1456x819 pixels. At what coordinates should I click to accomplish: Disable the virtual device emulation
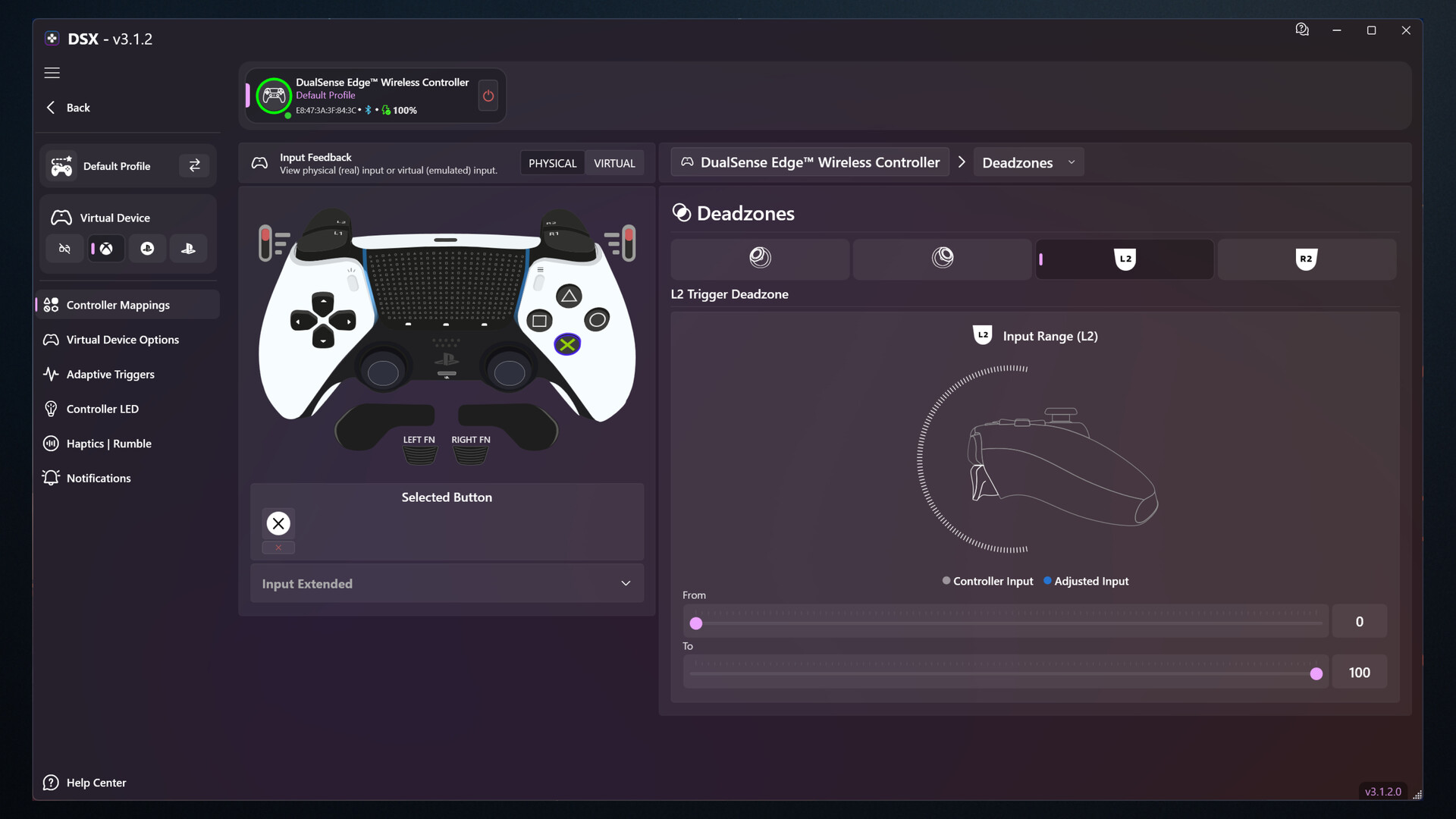pyautogui.click(x=64, y=248)
